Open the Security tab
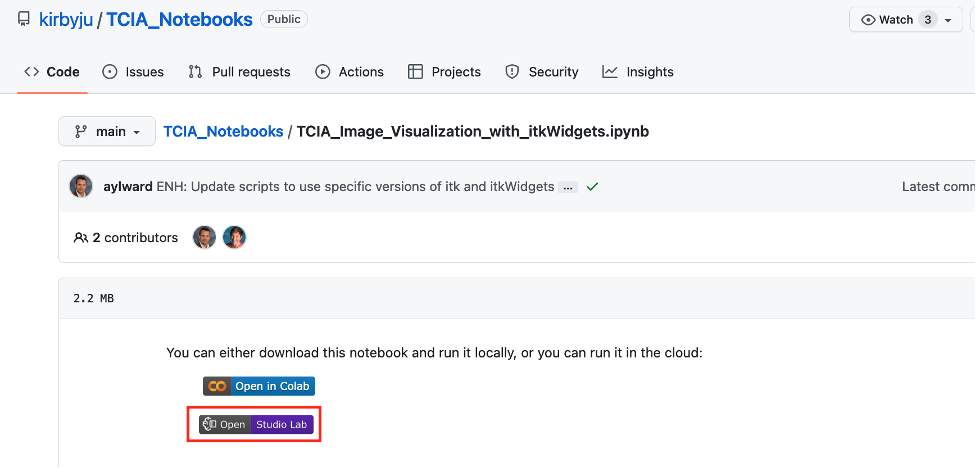This screenshot has height=468, width=977. (542, 72)
